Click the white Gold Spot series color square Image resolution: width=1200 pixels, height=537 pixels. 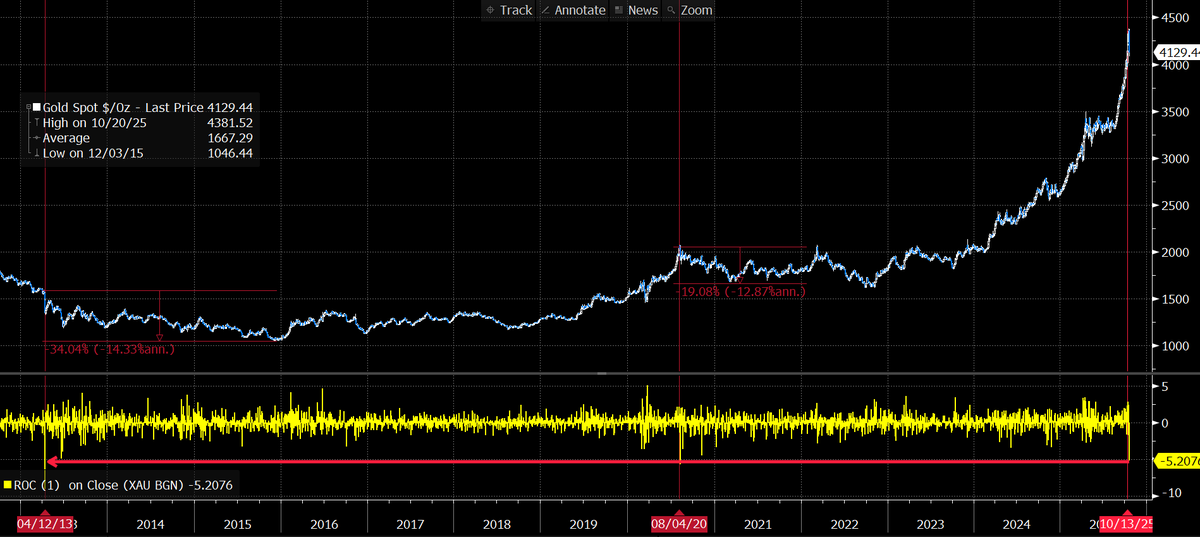pos(38,107)
